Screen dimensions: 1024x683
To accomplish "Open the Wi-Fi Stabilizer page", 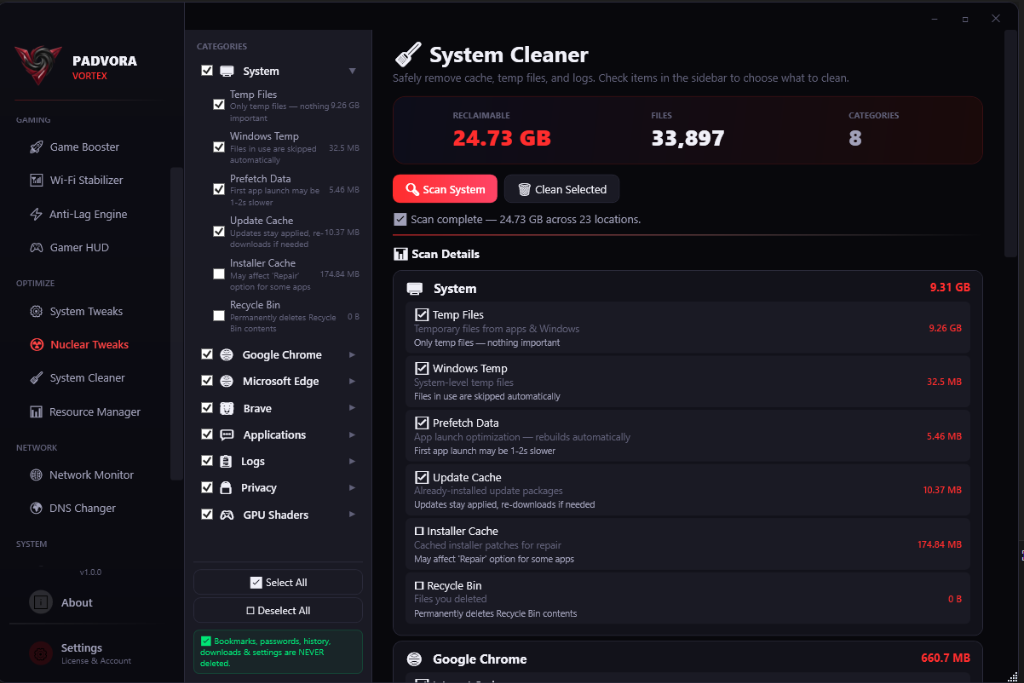I will click(85, 180).
